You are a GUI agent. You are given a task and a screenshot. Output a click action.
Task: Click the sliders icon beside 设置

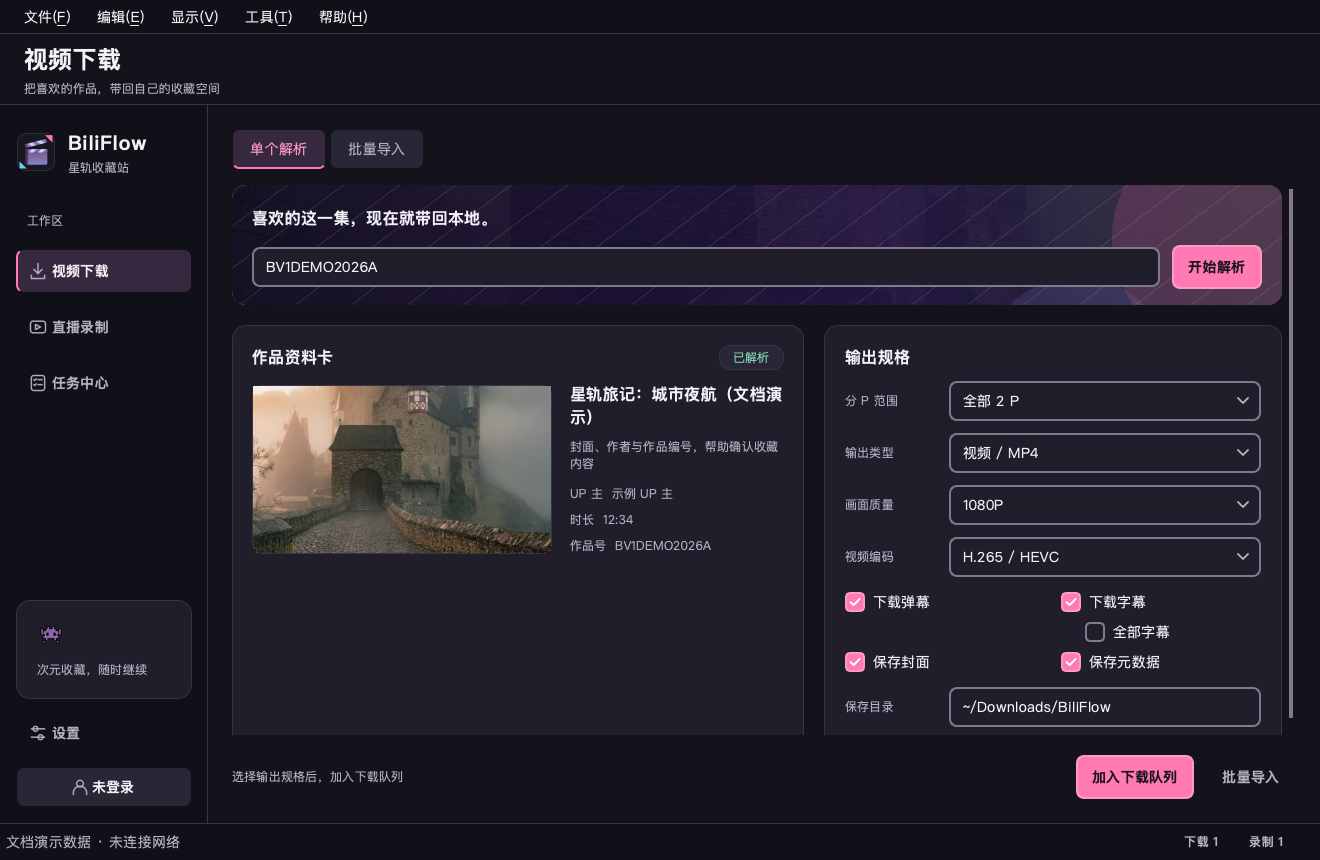tap(38, 733)
